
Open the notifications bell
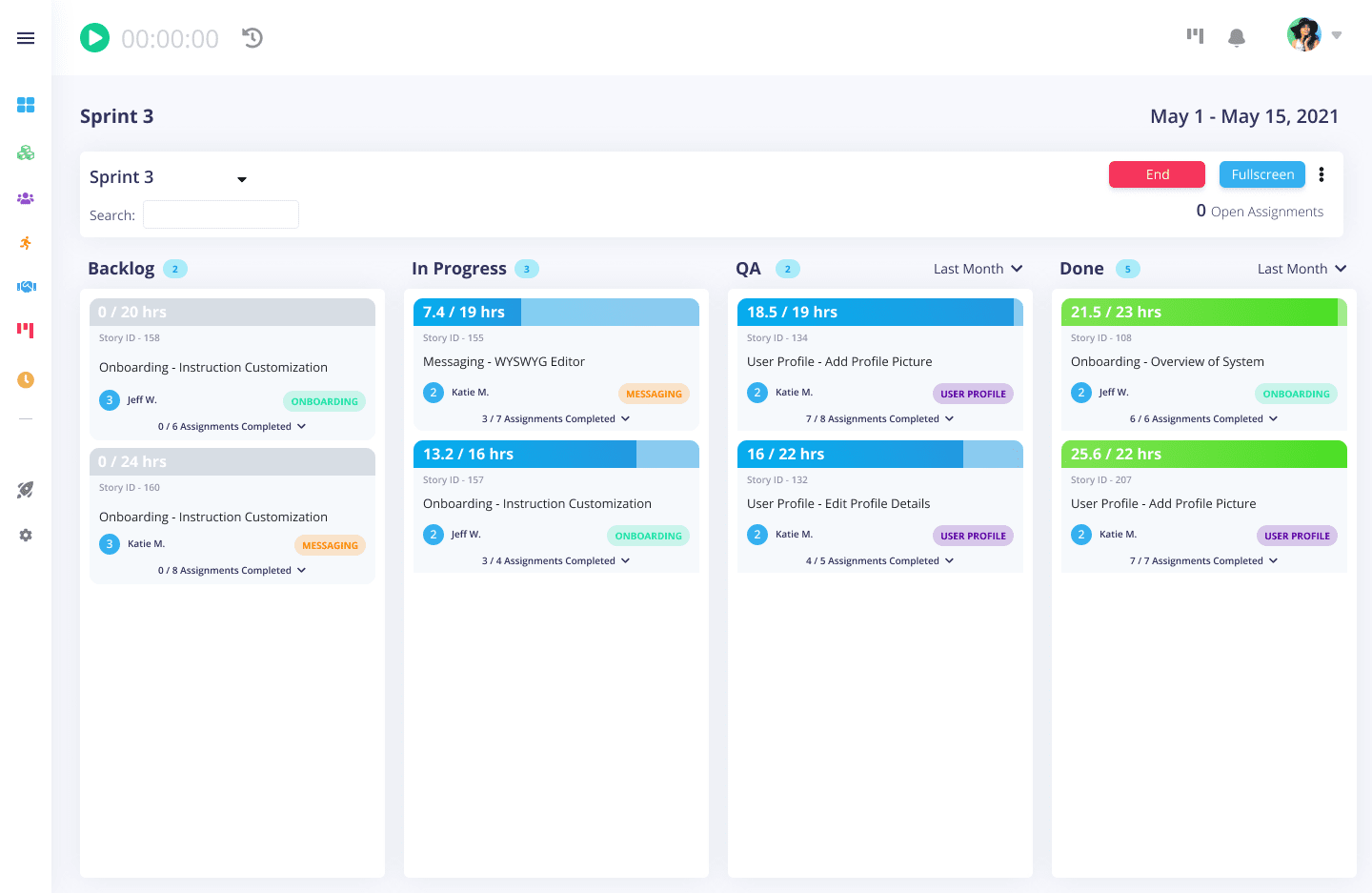tap(1237, 37)
